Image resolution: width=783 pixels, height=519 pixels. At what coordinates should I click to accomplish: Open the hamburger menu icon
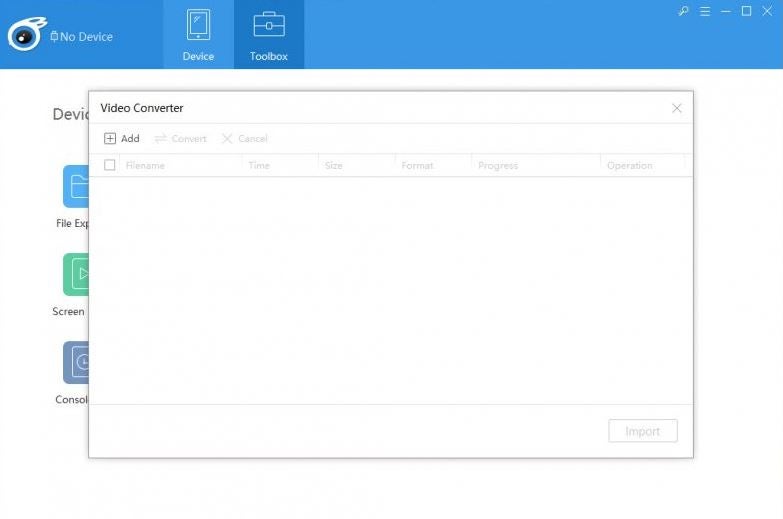(705, 11)
